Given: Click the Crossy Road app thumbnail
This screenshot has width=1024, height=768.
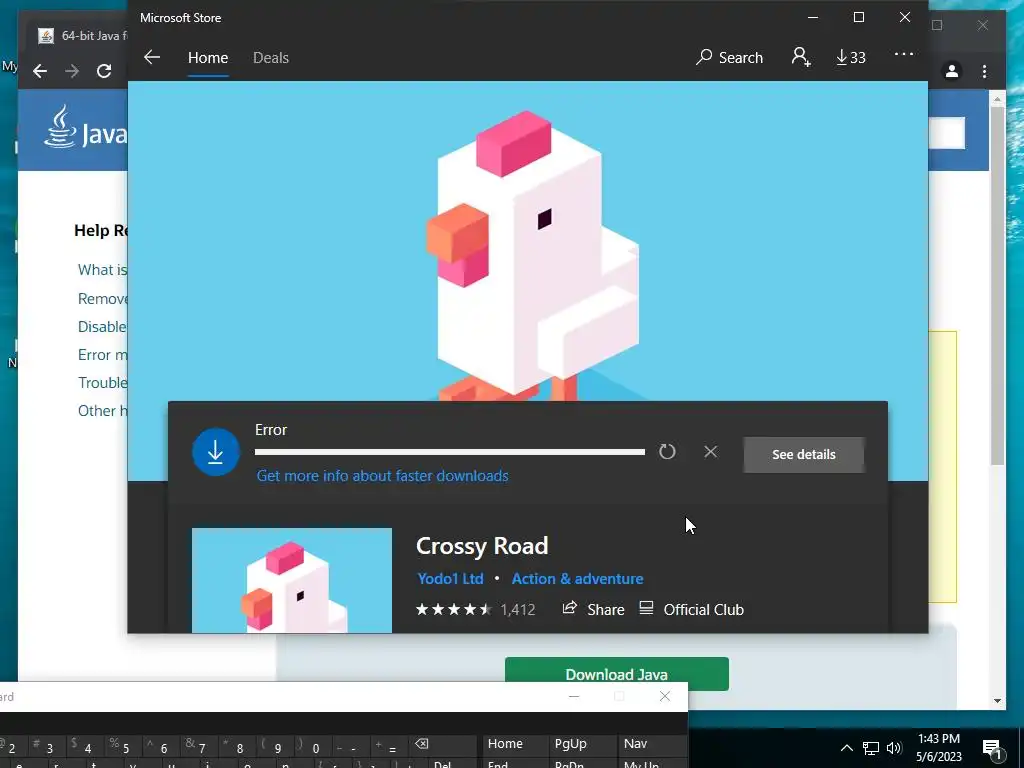Looking at the screenshot, I should 292,580.
